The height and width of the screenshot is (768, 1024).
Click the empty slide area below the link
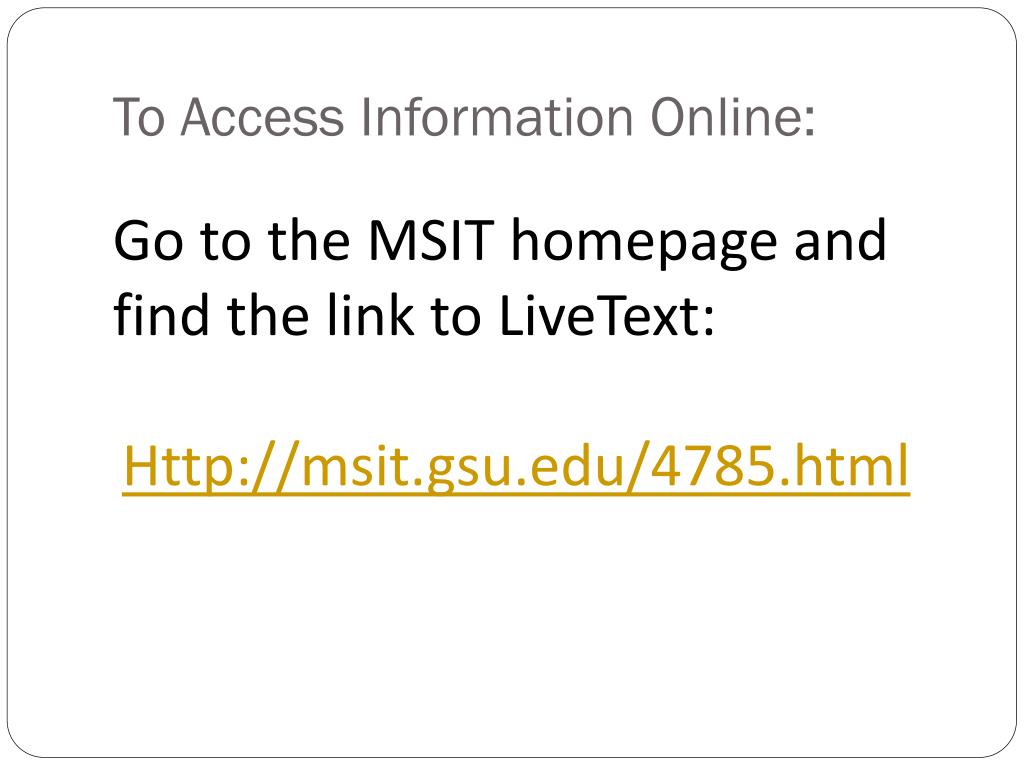tap(512, 620)
